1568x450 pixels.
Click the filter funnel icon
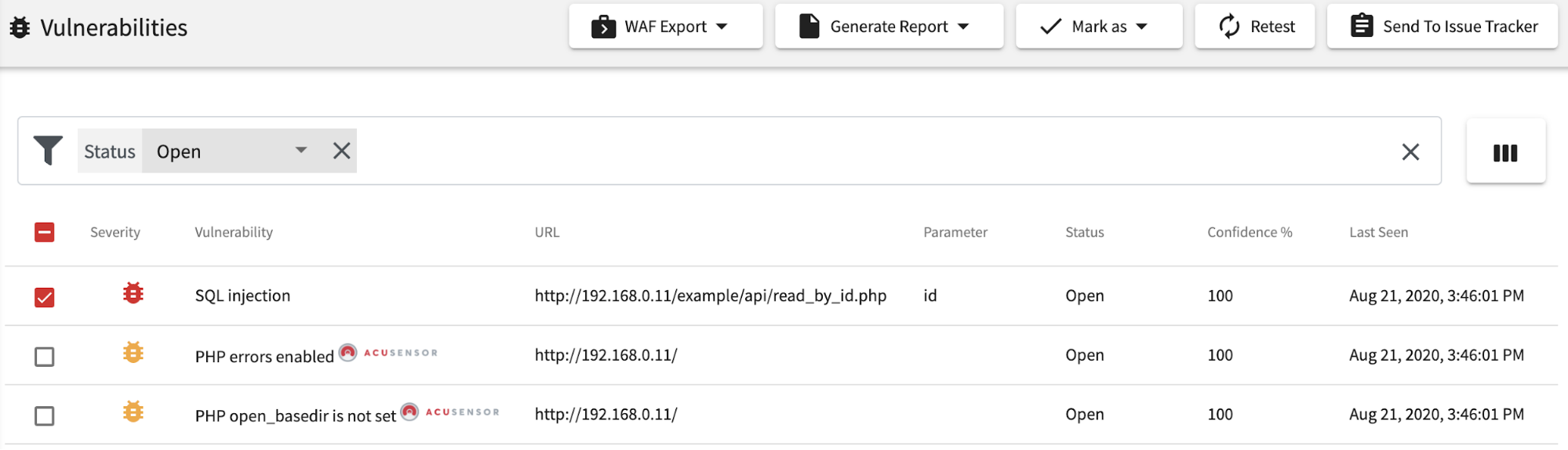pyautogui.click(x=48, y=151)
